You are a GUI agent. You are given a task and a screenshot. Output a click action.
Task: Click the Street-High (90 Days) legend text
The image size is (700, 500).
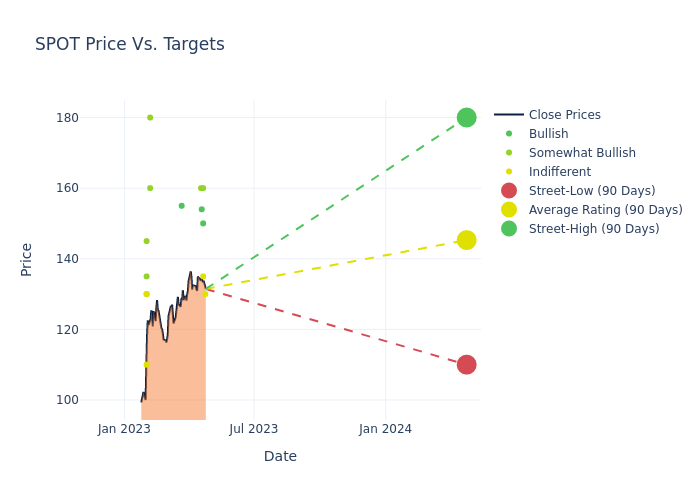594,229
